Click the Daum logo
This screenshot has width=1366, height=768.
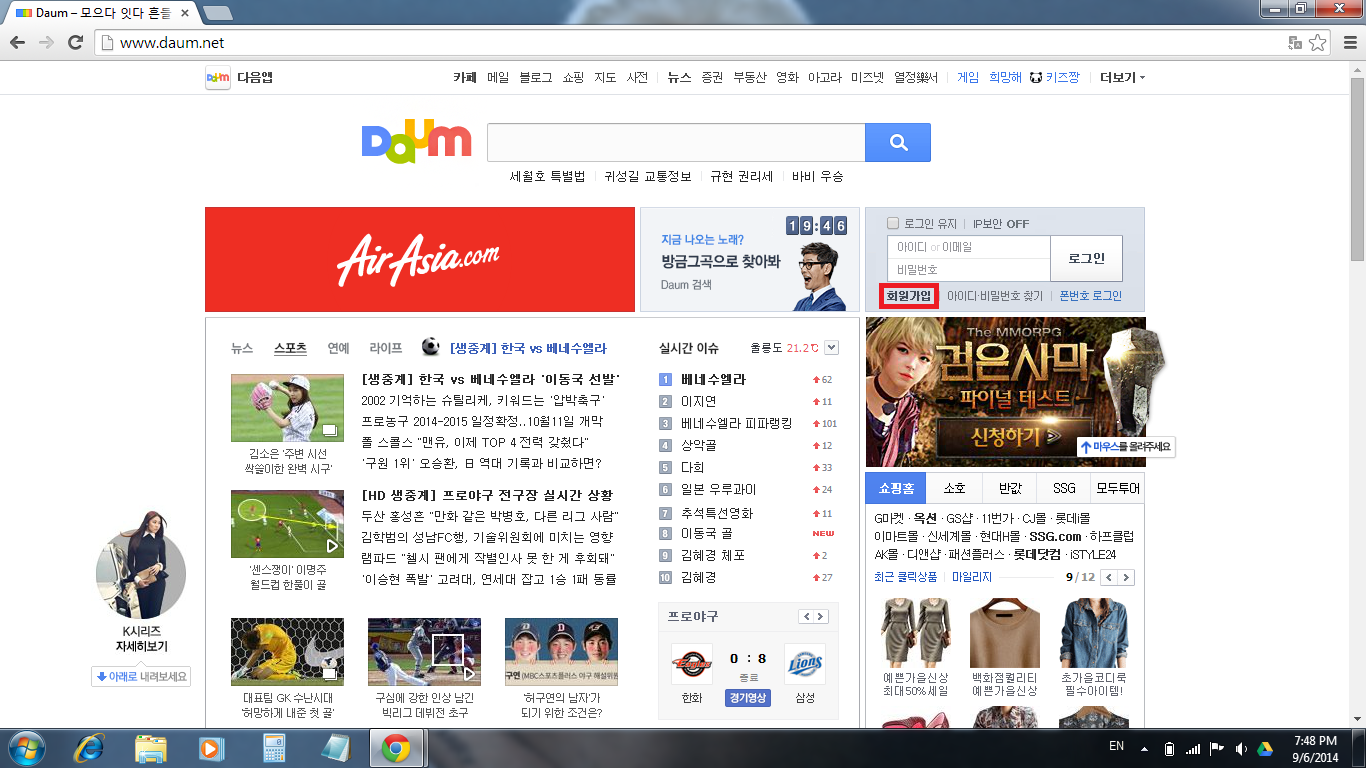[x=416, y=141]
